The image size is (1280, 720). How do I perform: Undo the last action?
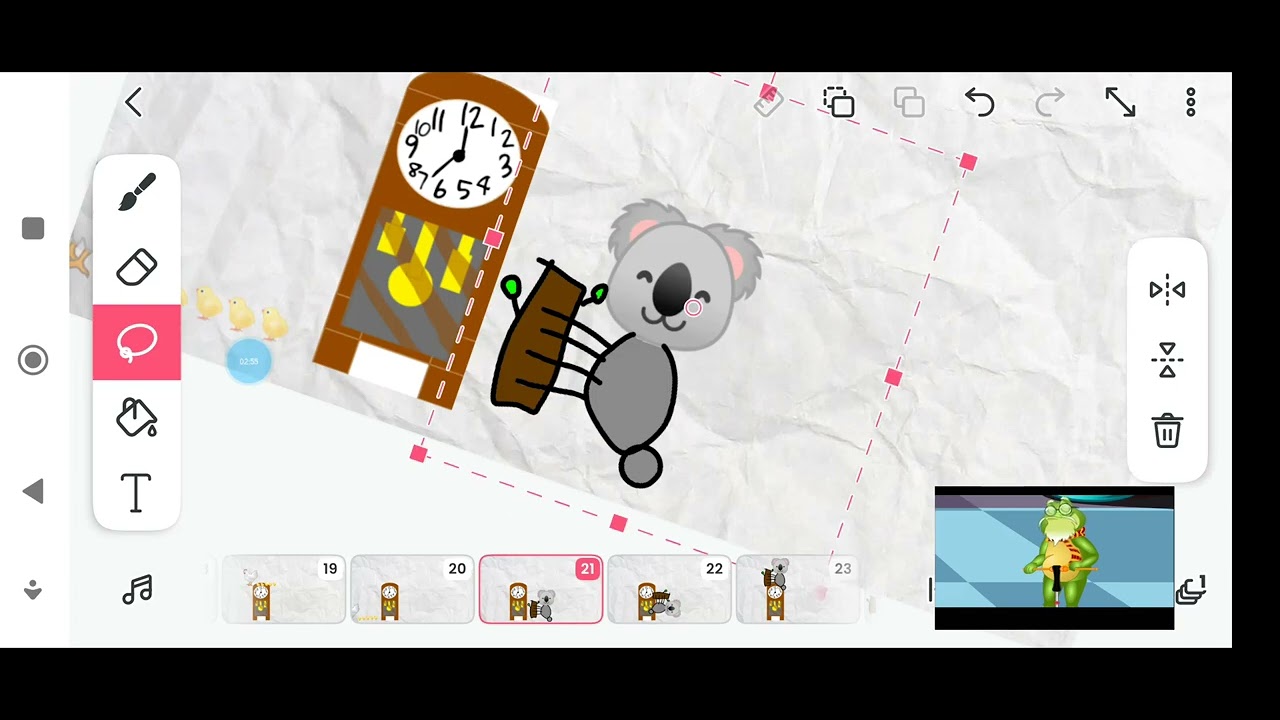pos(979,102)
